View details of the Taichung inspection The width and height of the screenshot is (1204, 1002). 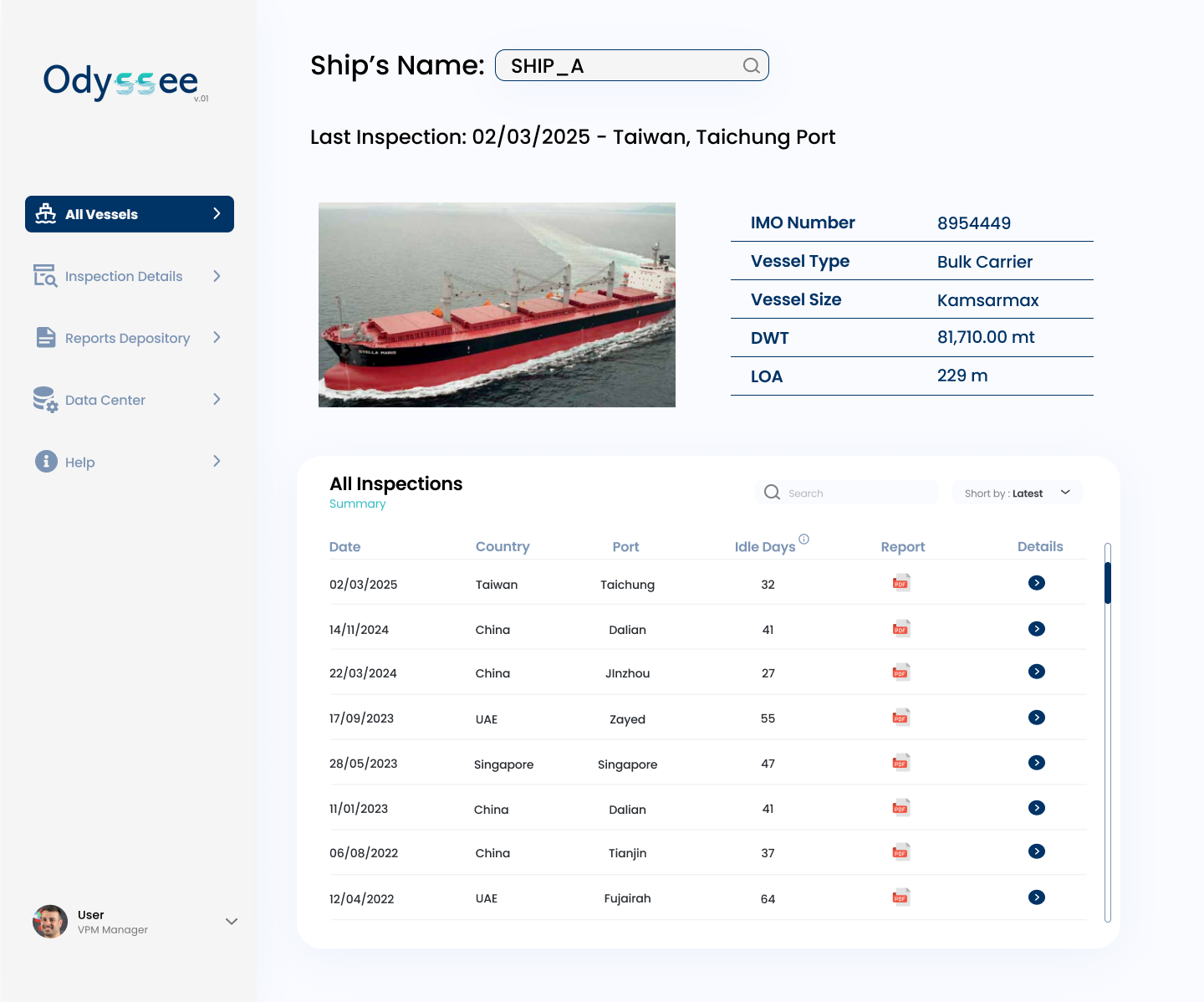tap(1037, 583)
